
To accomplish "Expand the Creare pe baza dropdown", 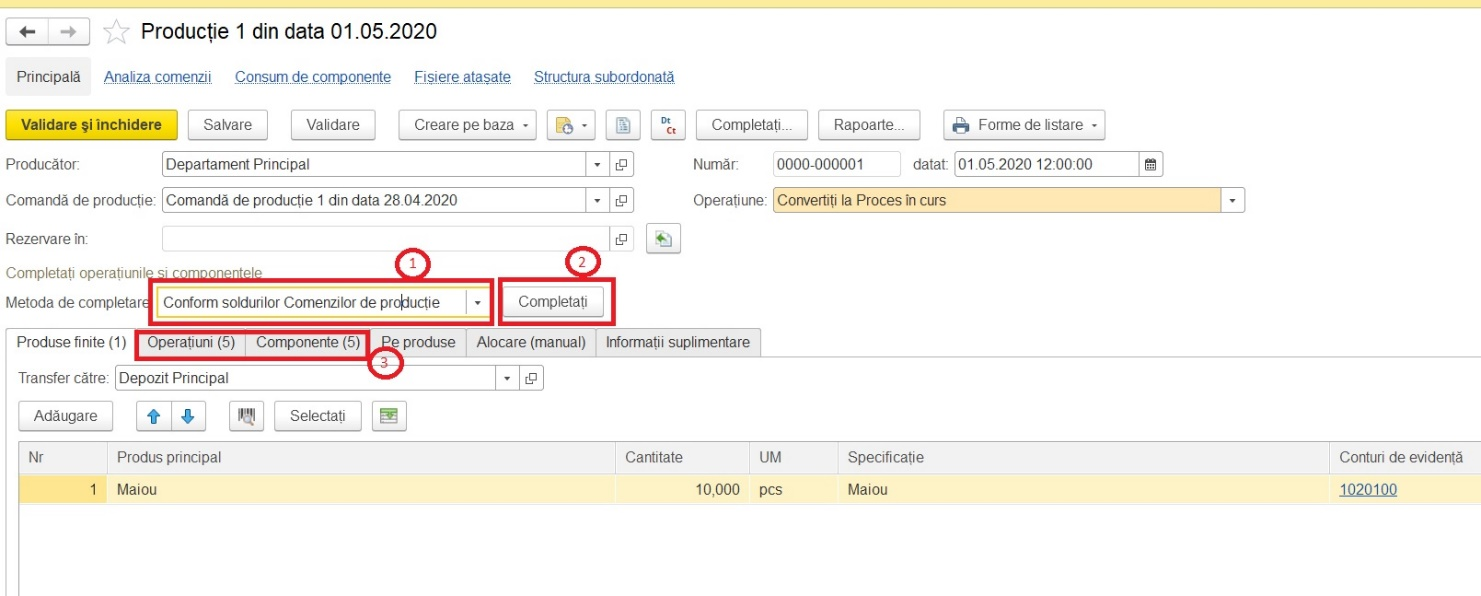I will point(526,125).
